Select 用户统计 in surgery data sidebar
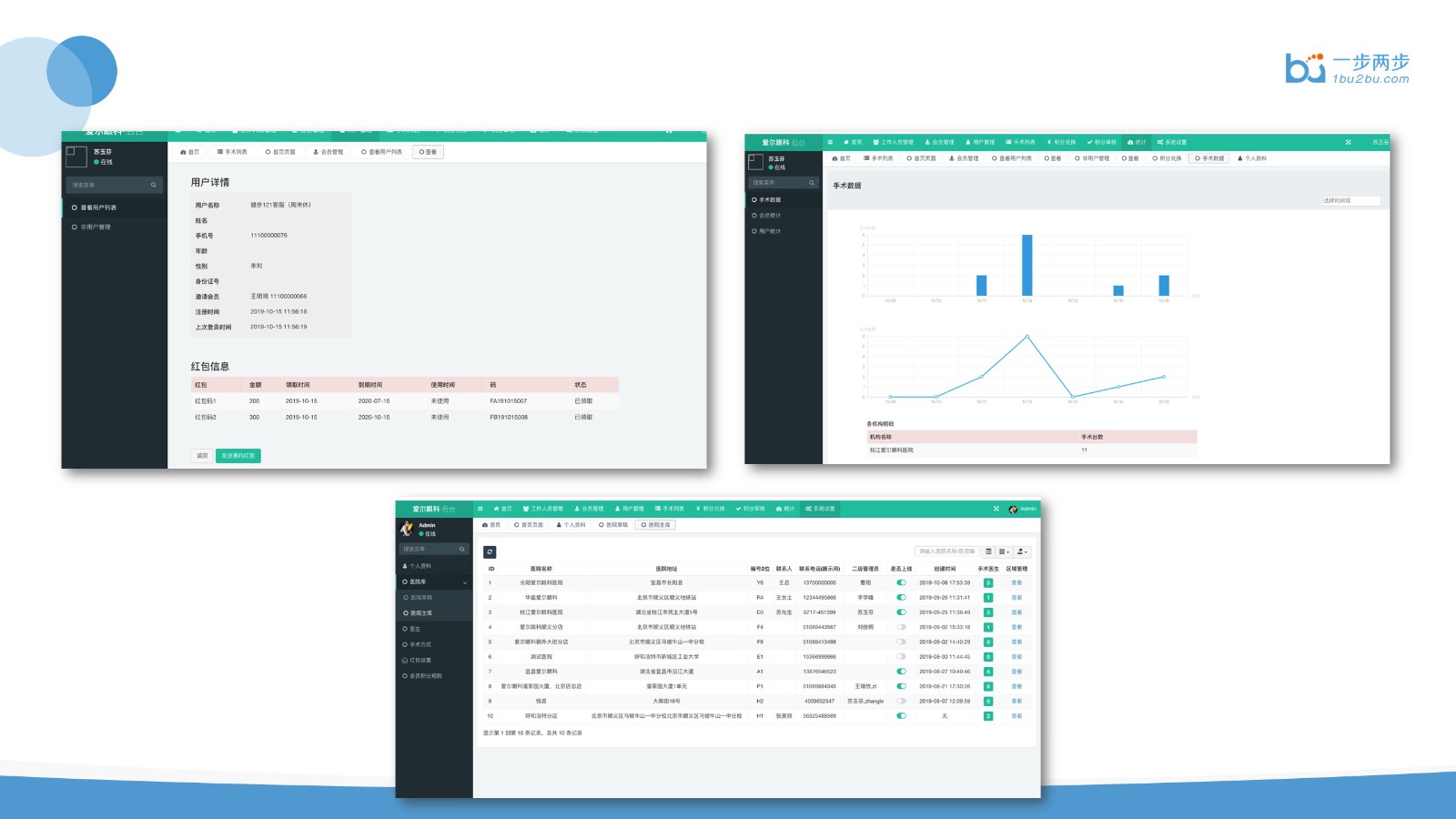This screenshot has width=1456, height=819. [x=784, y=231]
